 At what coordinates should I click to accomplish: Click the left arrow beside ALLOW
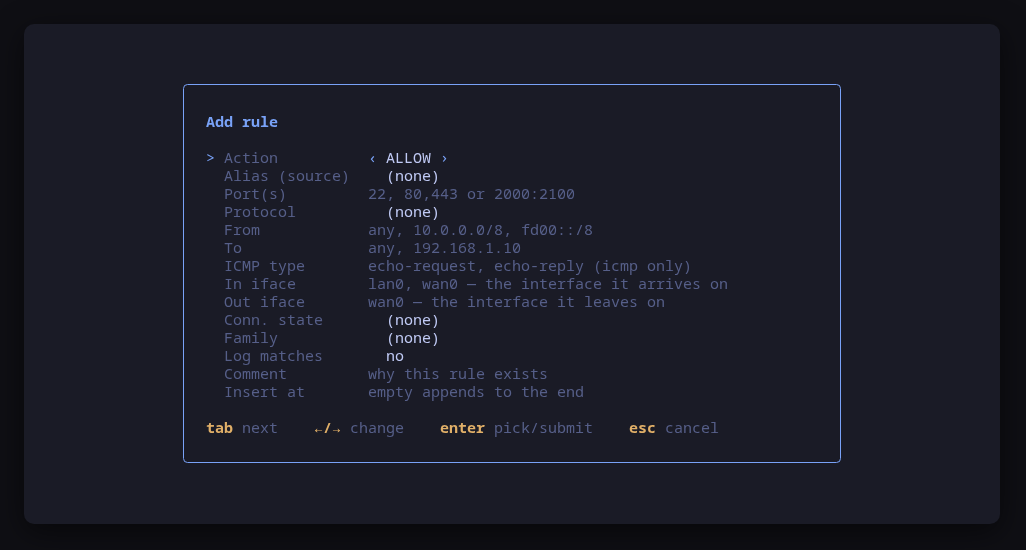[372, 158]
